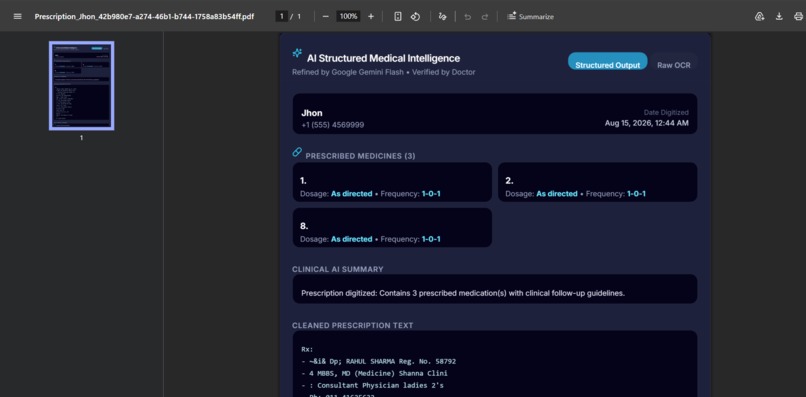Toggle fit to page icon
Image resolution: width=806 pixels, height=397 pixels.
(x=397, y=16)
